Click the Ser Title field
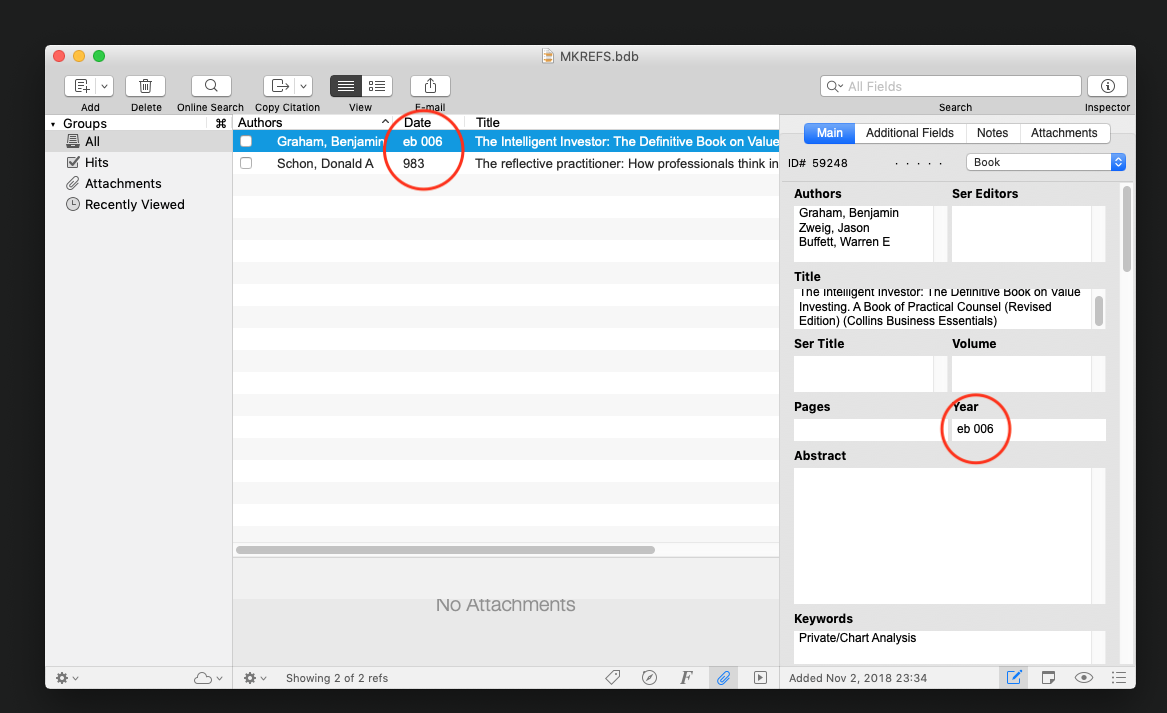This screenshot has width=1167, height=713. 863,374
